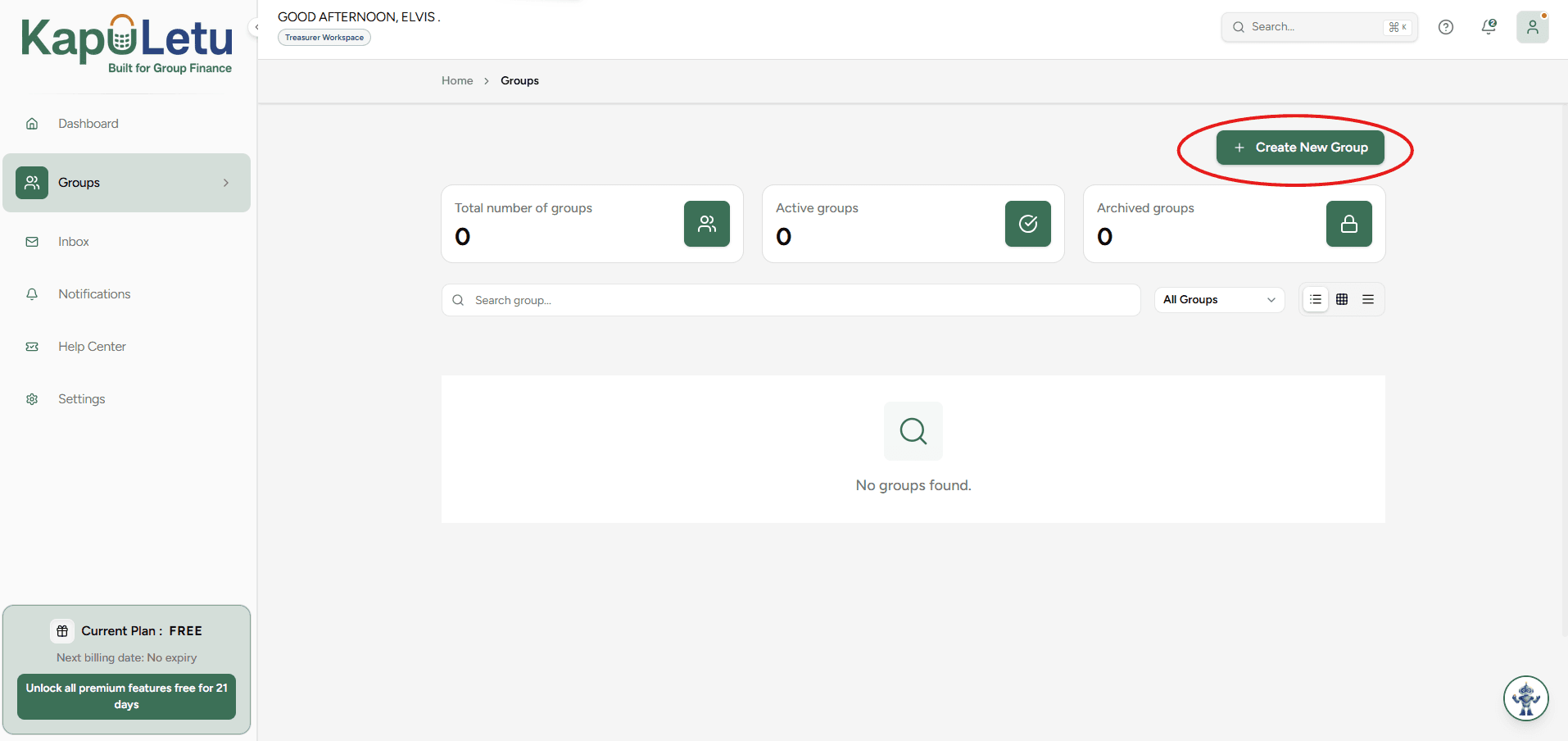Click the Active groups card
The image size is (1568, 741).
[913, 224]
